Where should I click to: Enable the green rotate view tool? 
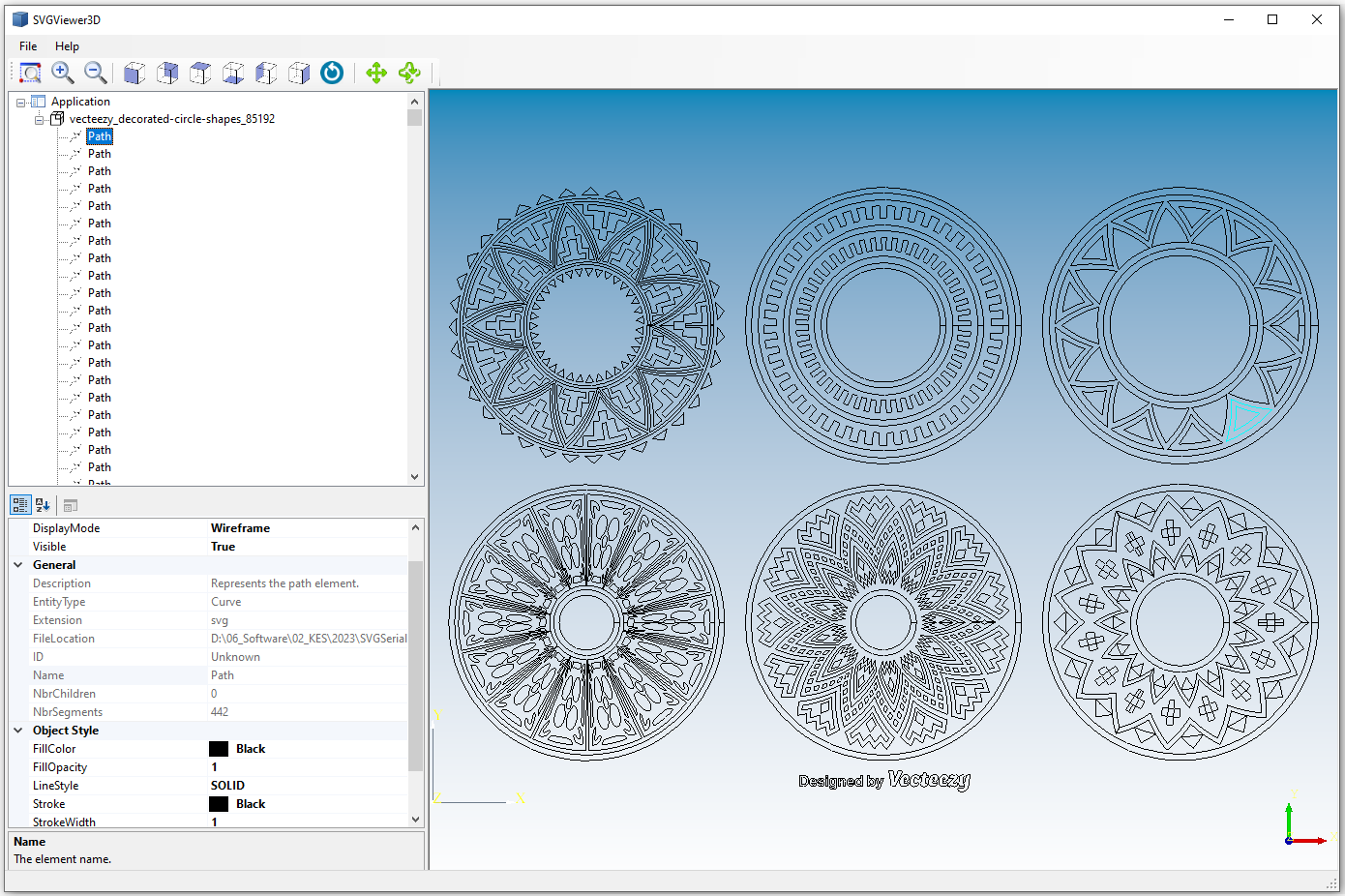(409, 73)
